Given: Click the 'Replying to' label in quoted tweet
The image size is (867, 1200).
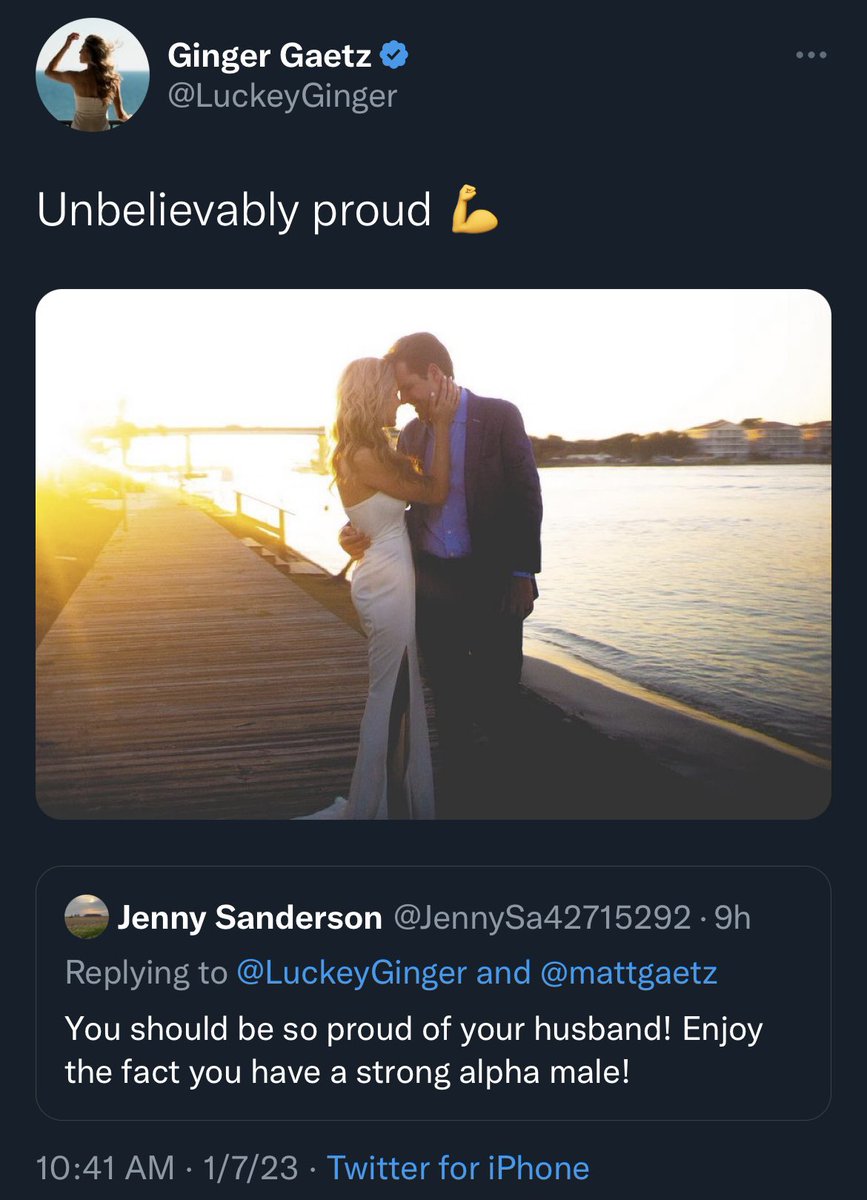Looking at the screenshot, I should [x=146, y=972].
